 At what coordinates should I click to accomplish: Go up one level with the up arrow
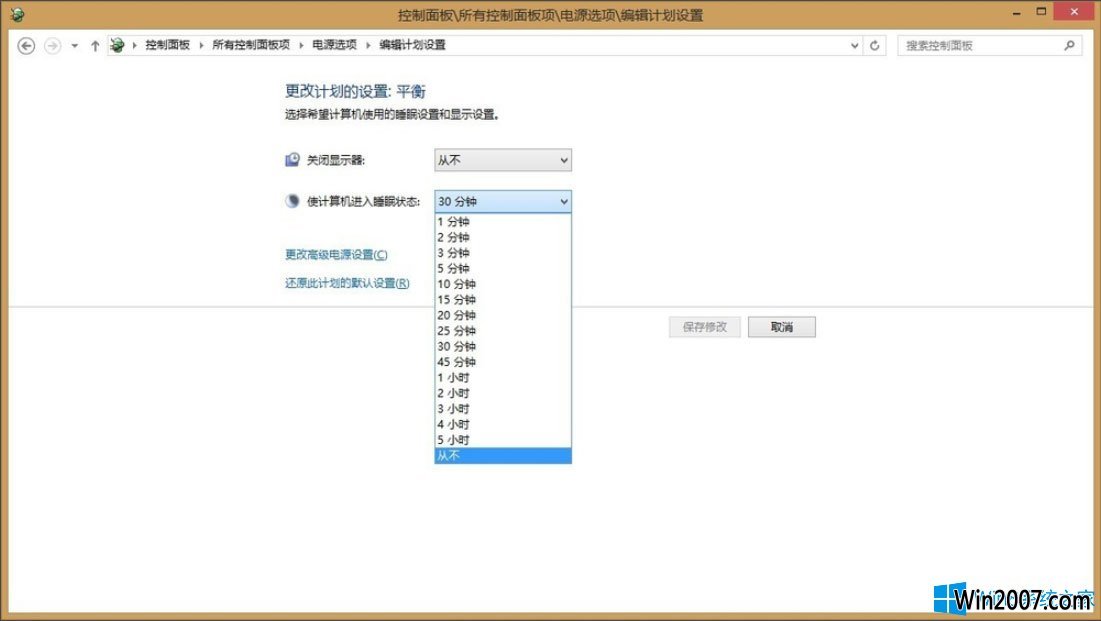pos(95,46)
